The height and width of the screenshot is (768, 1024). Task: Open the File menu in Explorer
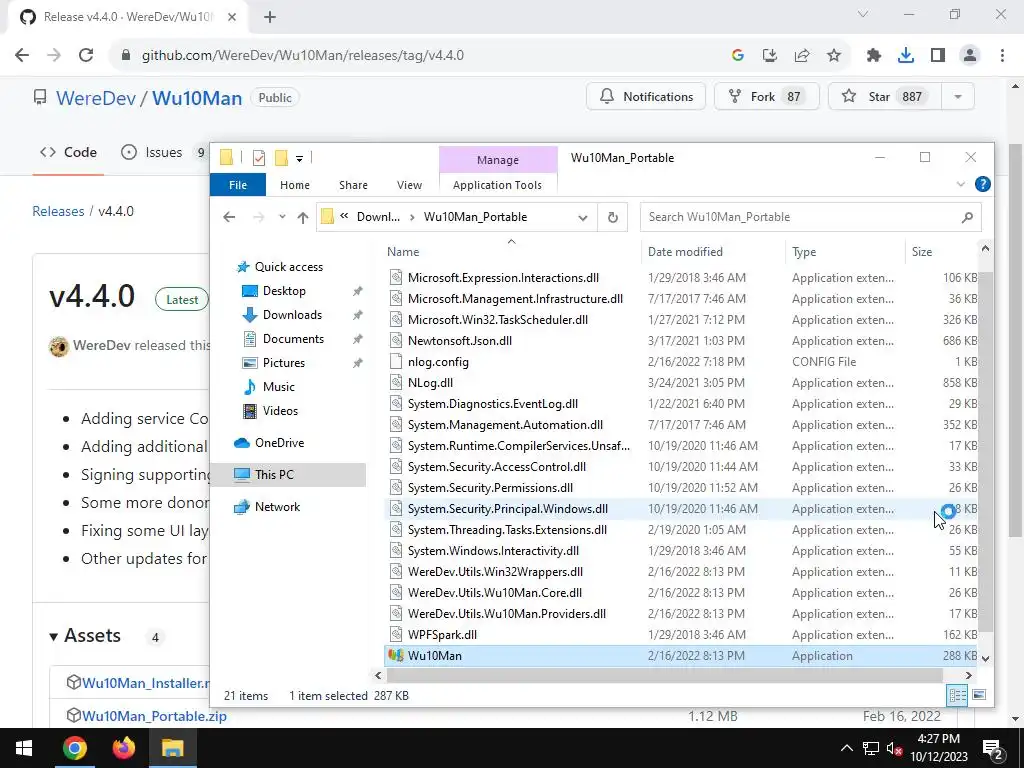238,185
